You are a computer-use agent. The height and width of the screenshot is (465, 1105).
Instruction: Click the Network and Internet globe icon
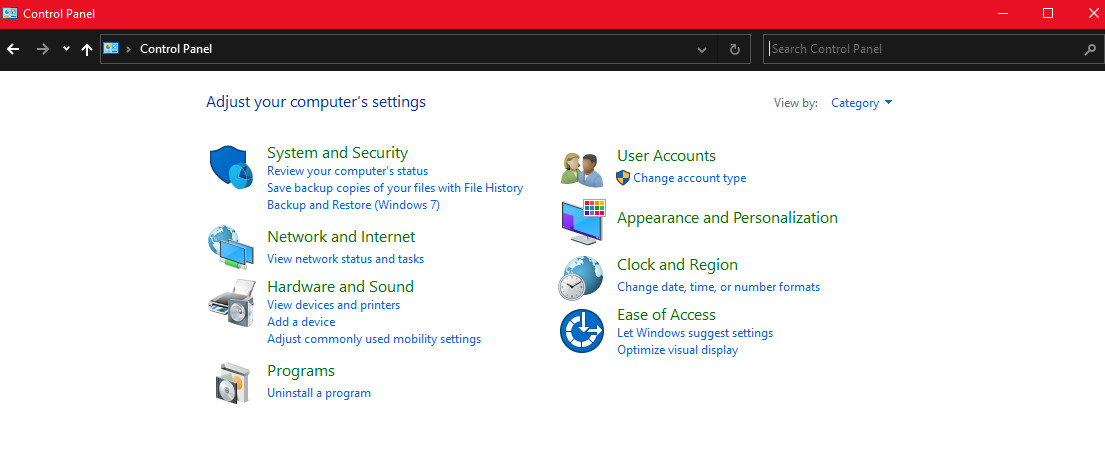(231, 247)
